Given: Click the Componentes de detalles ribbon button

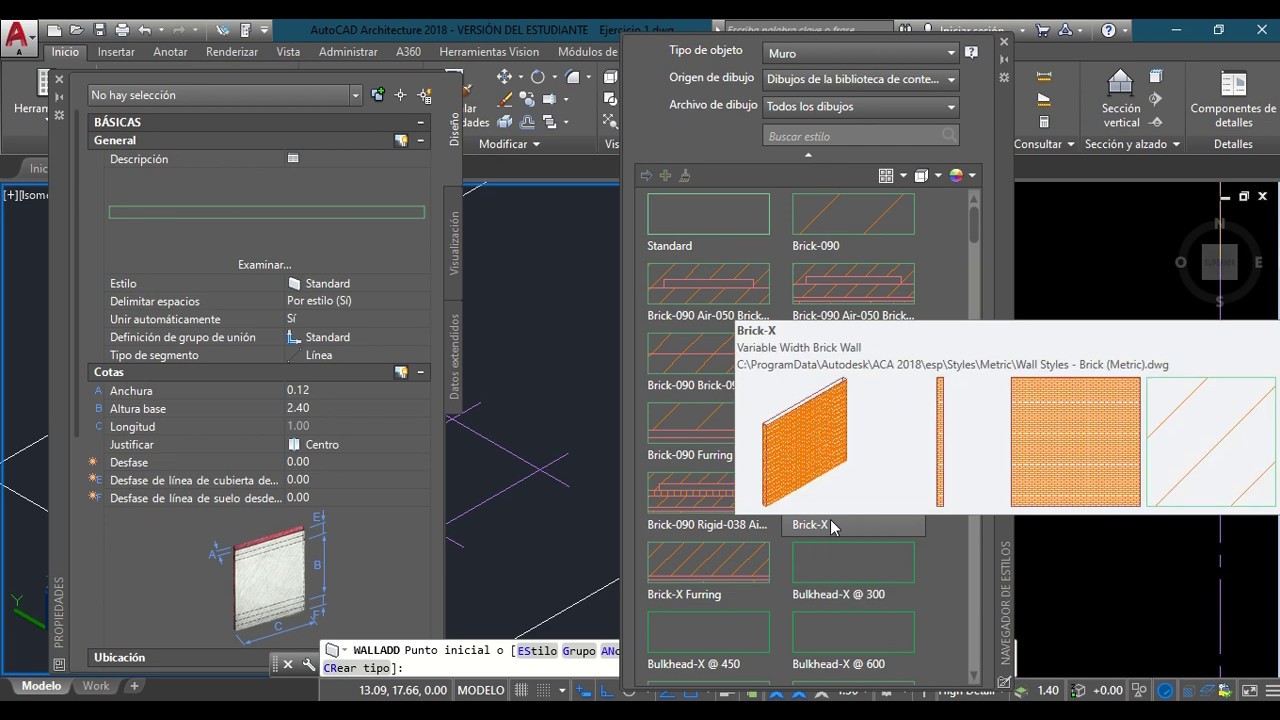Looking at the screenshot, I should pyautogui.click(x=1233, y=98).
